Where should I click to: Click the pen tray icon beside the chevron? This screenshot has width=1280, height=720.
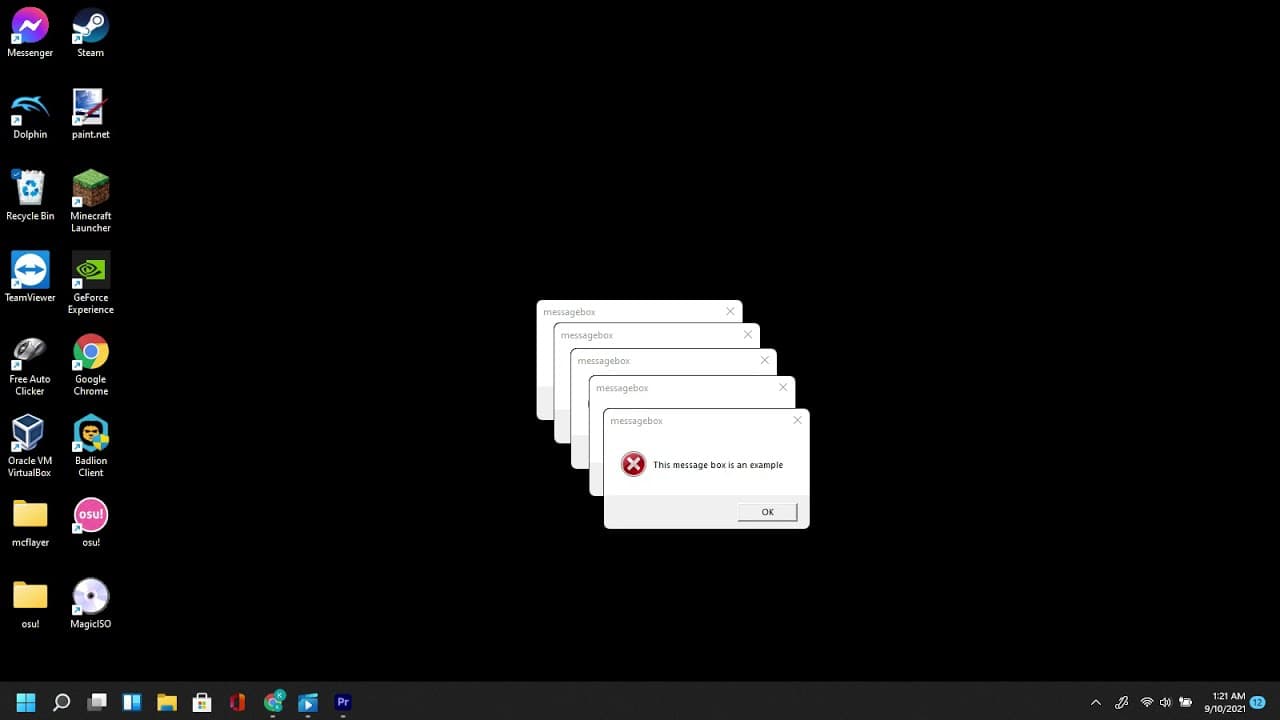1122,702
